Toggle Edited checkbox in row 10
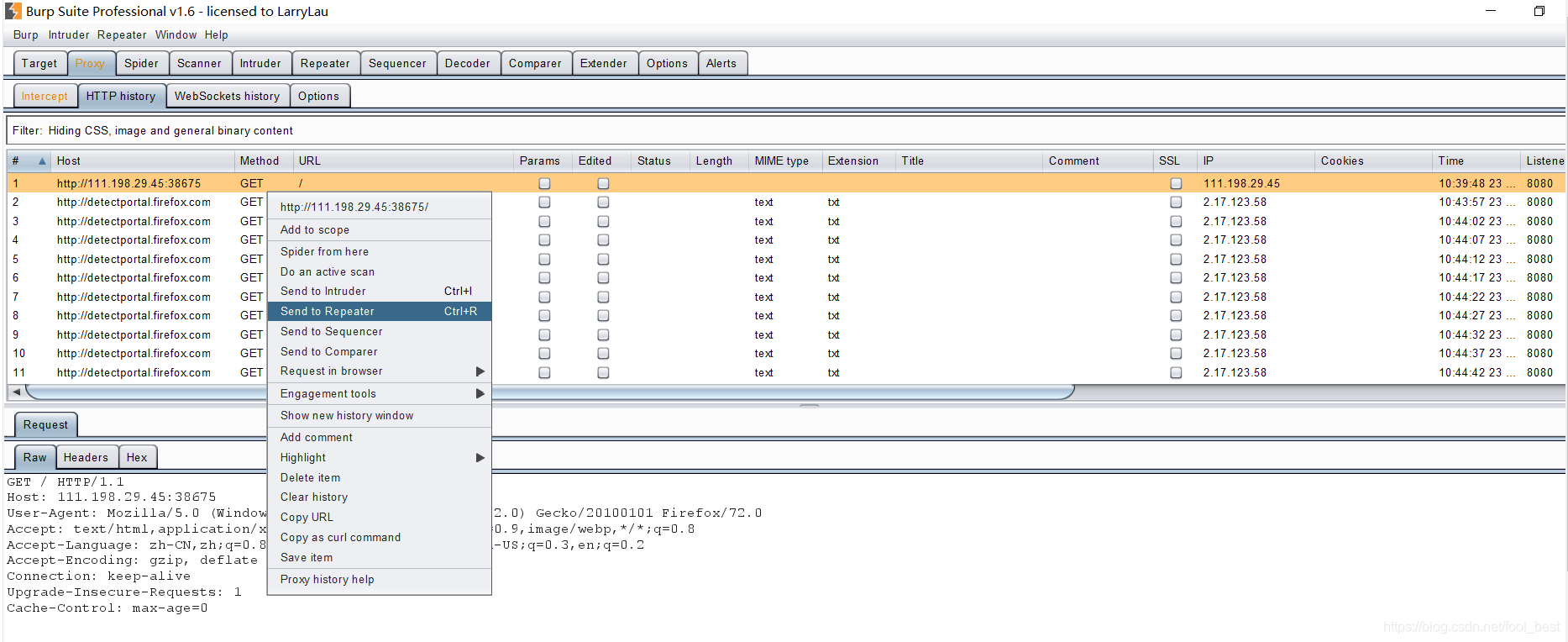 click(603, 354)
